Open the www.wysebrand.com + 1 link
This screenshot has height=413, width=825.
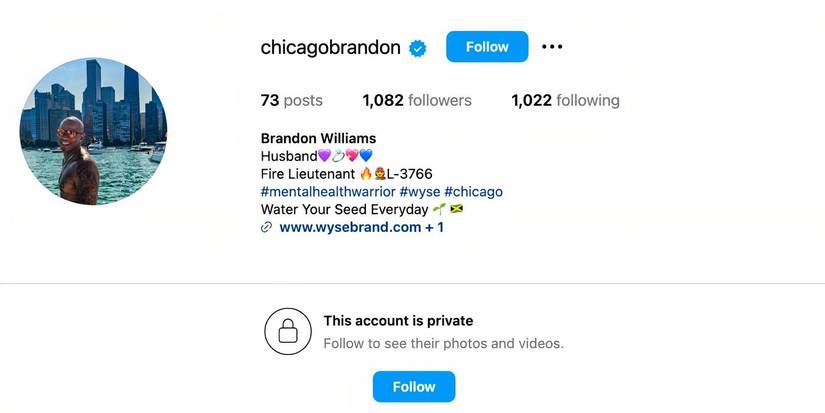pyautogui.click(x=361, y=227)
